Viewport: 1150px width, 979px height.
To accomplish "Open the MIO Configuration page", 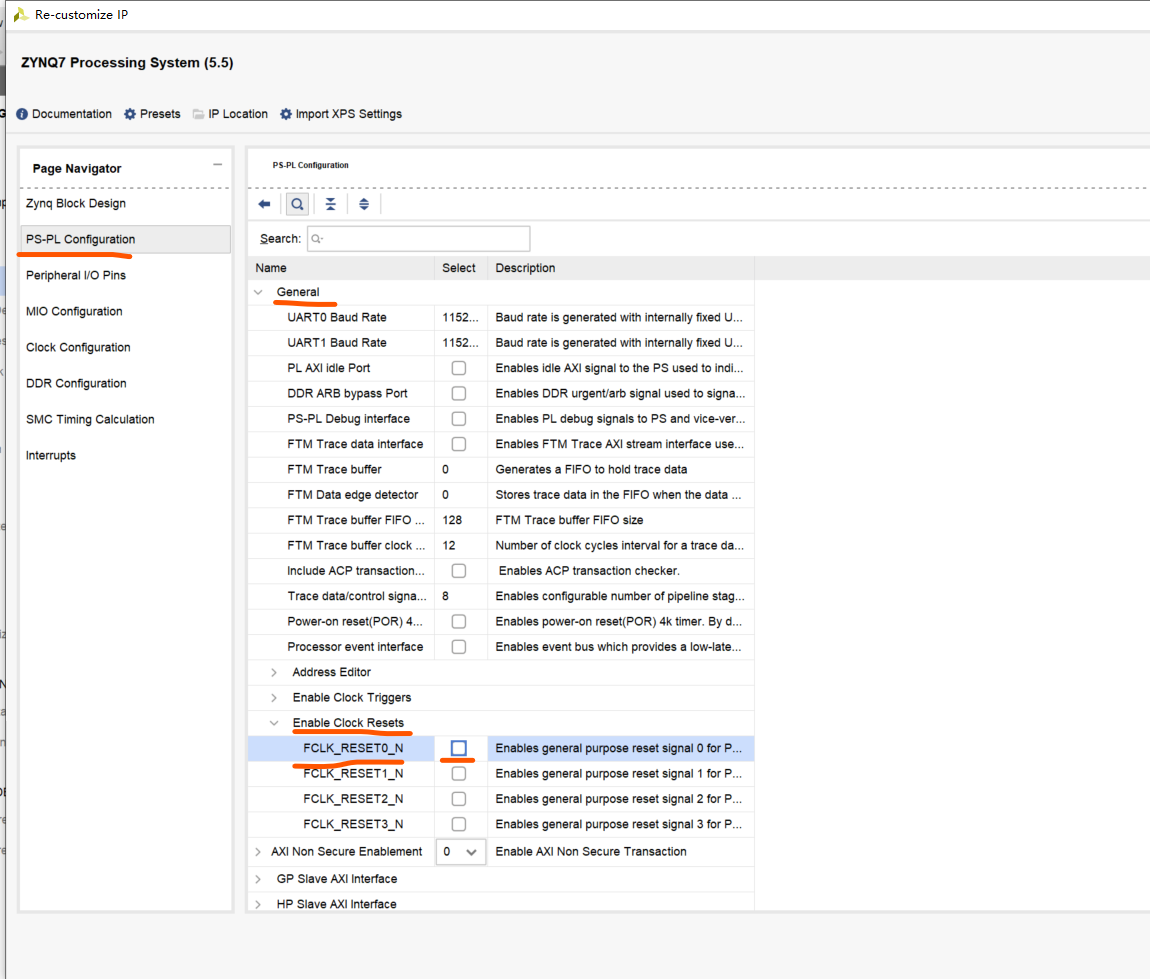I will click(74, 312).
